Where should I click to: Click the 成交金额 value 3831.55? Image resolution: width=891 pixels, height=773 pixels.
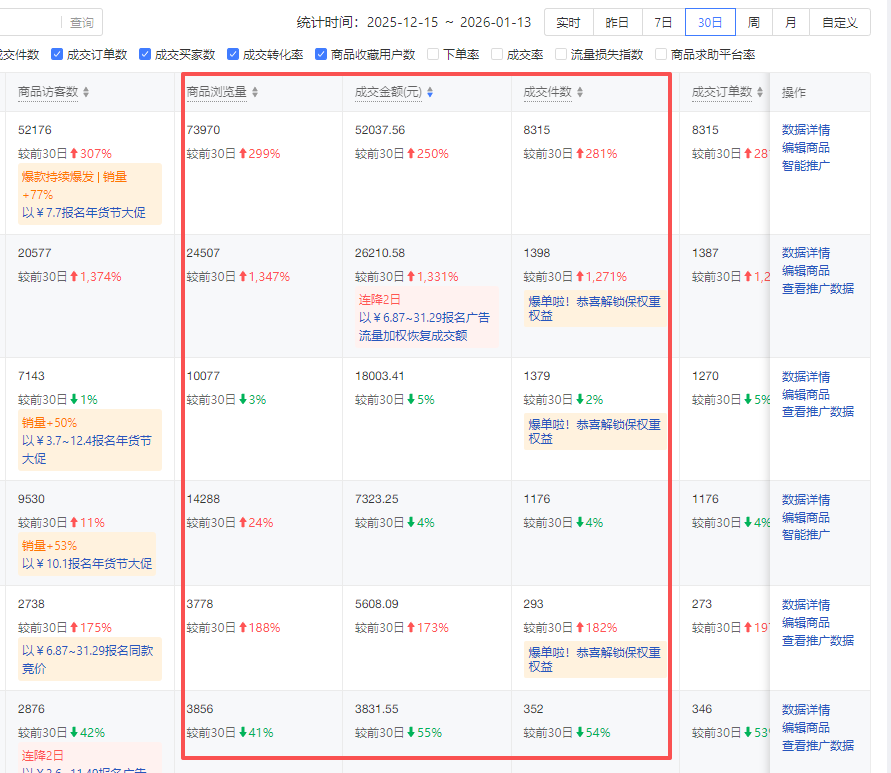point(377,709)
